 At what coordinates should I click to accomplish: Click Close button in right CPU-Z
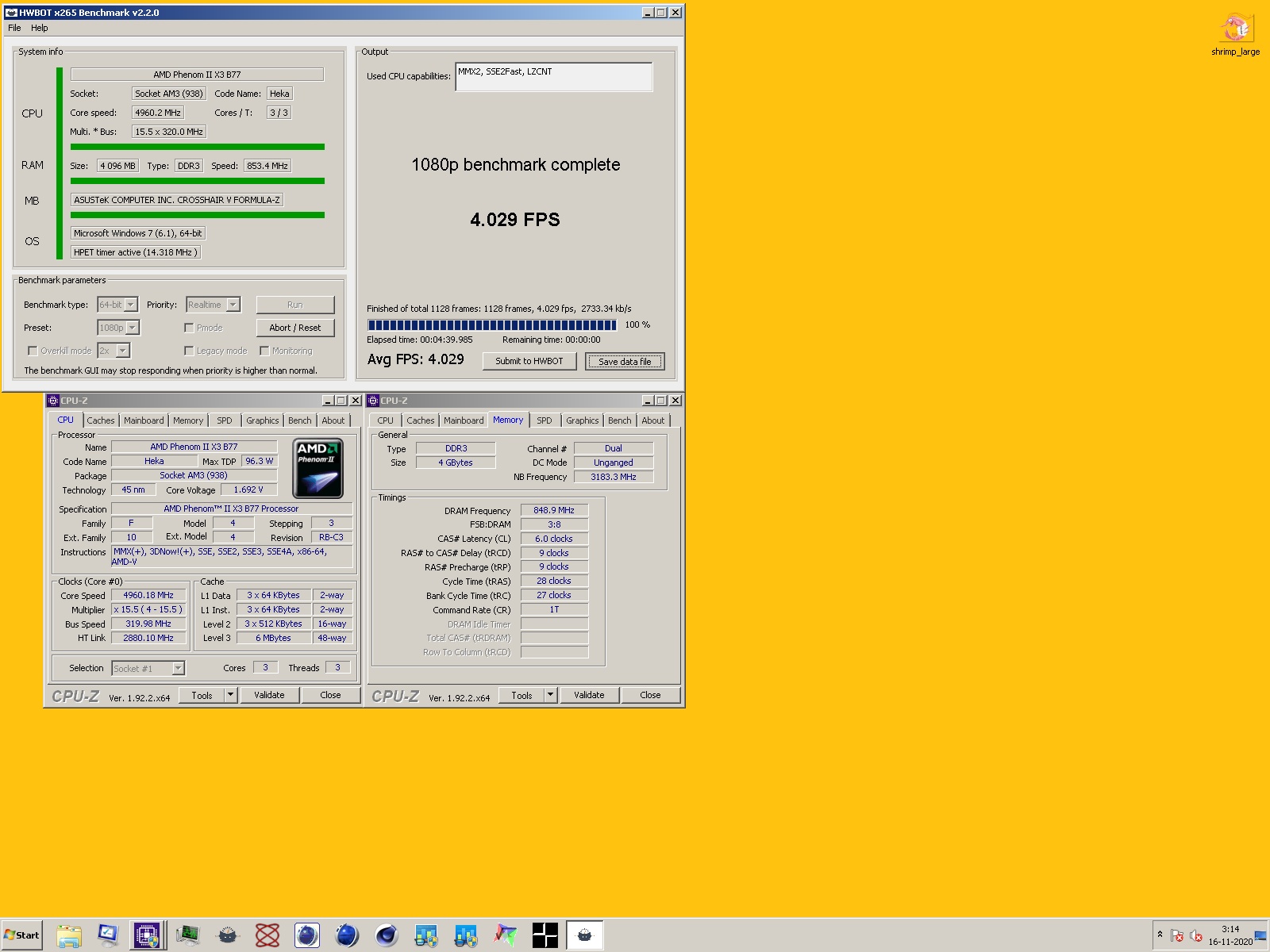[651, 695]
